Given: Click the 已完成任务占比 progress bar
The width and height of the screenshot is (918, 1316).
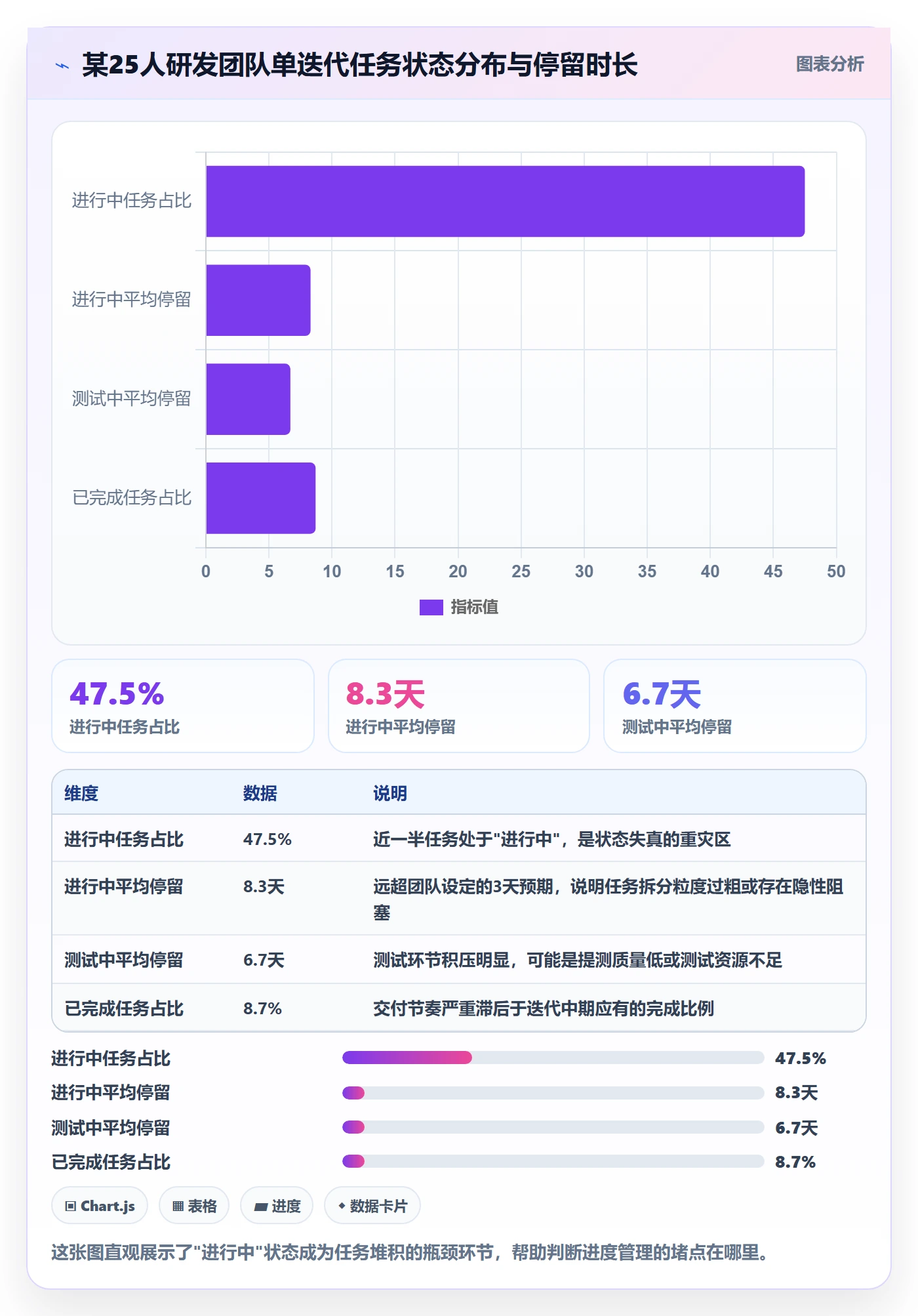Looking at the screenshot, I should [x=553, y=1161].
